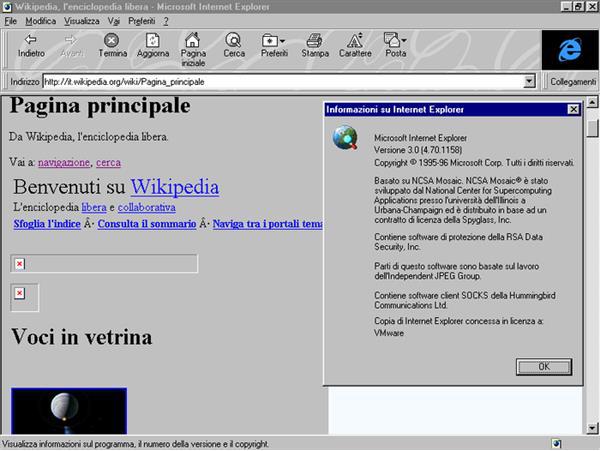Click the Indirizzo label

(24, 82)
